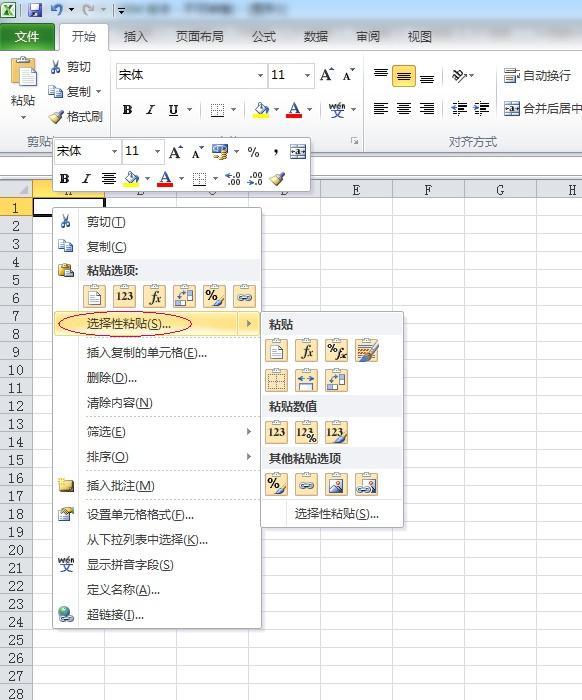582x700 pixels.
Task: Toggle italic in the mini toolbar
Action: pos(86,179)
